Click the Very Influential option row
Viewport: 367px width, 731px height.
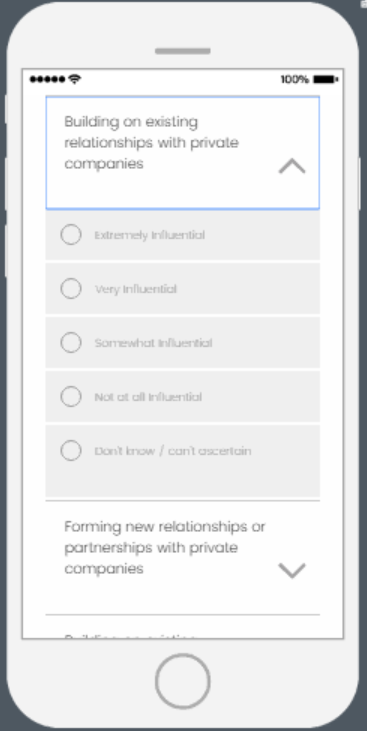pos(183,289)
